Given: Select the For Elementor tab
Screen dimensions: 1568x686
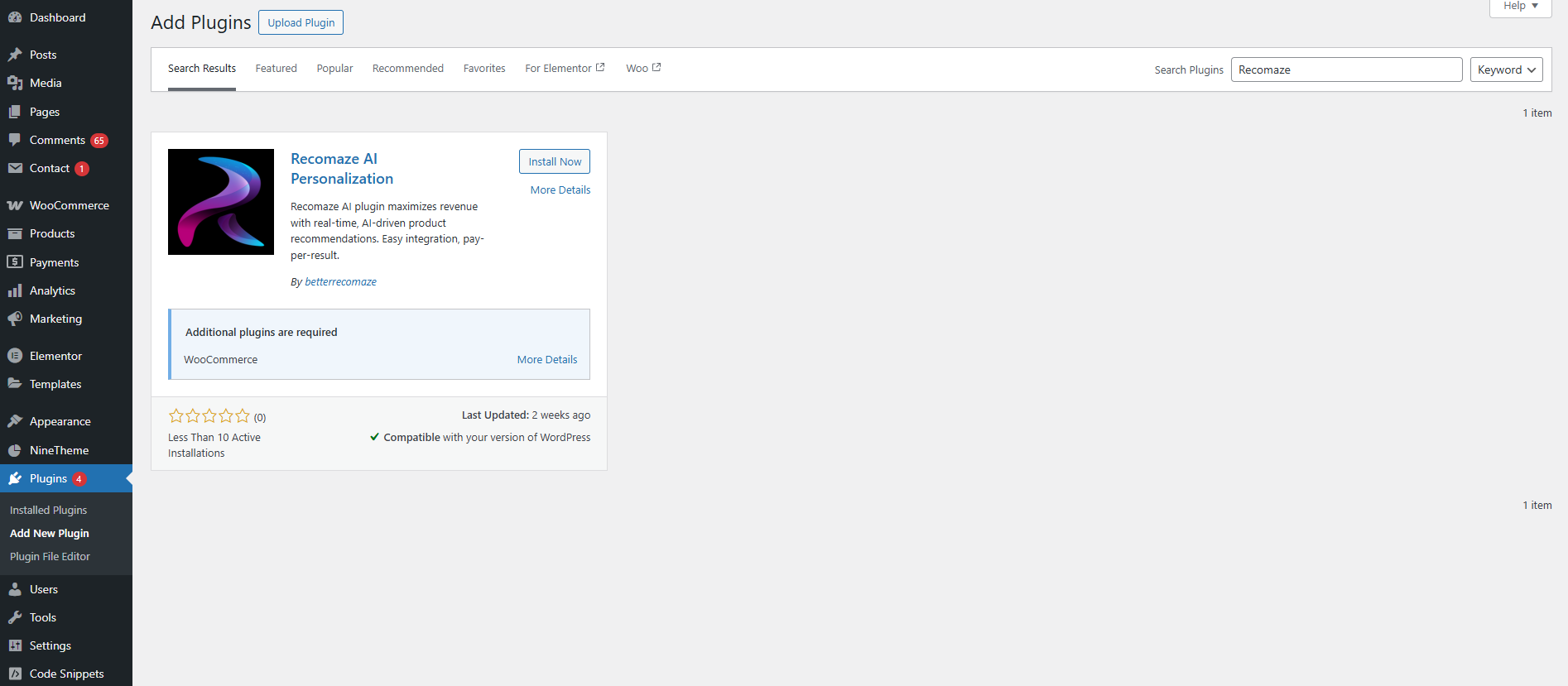Looking at the screenshot, I should (x=564, y=69).
